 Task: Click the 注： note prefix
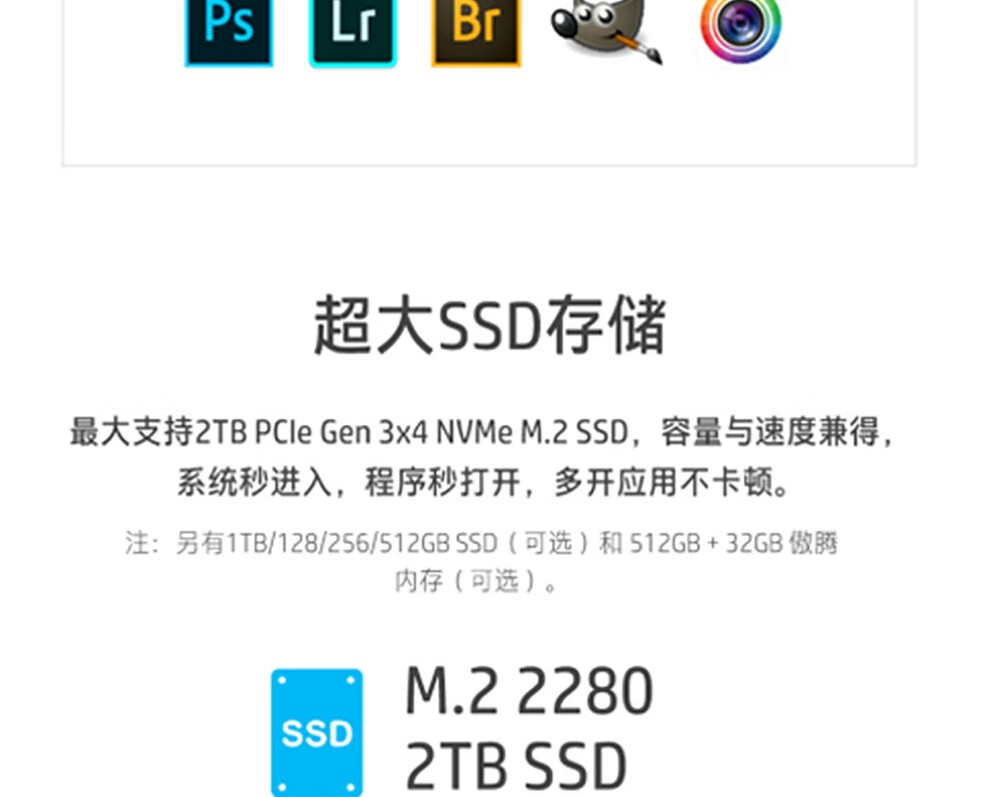tap(143, 543)
